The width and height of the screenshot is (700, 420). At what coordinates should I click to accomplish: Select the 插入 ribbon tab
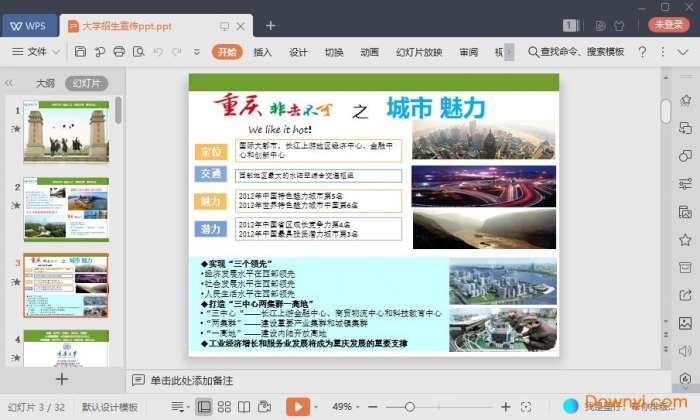tap(262, 52)
